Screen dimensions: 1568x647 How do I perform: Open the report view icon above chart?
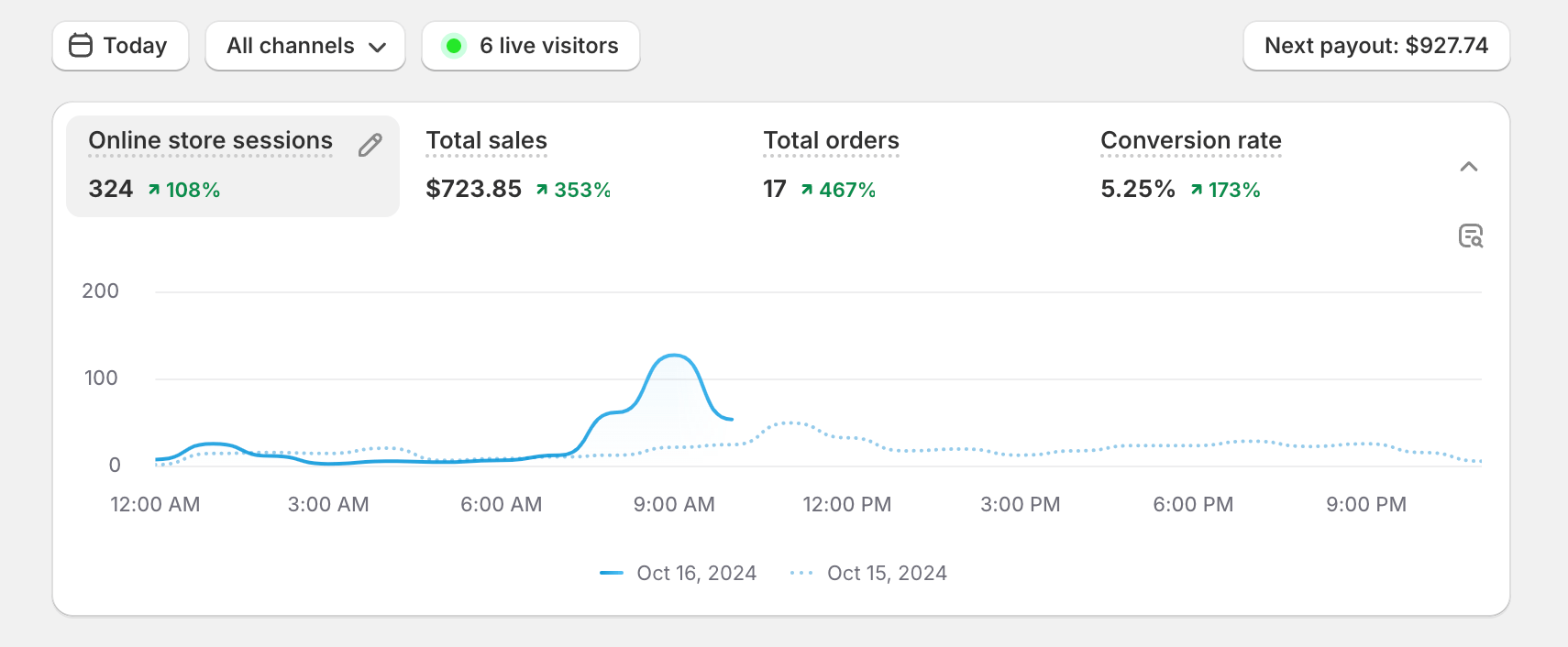pyautogui.click(x=1470, y=236)
